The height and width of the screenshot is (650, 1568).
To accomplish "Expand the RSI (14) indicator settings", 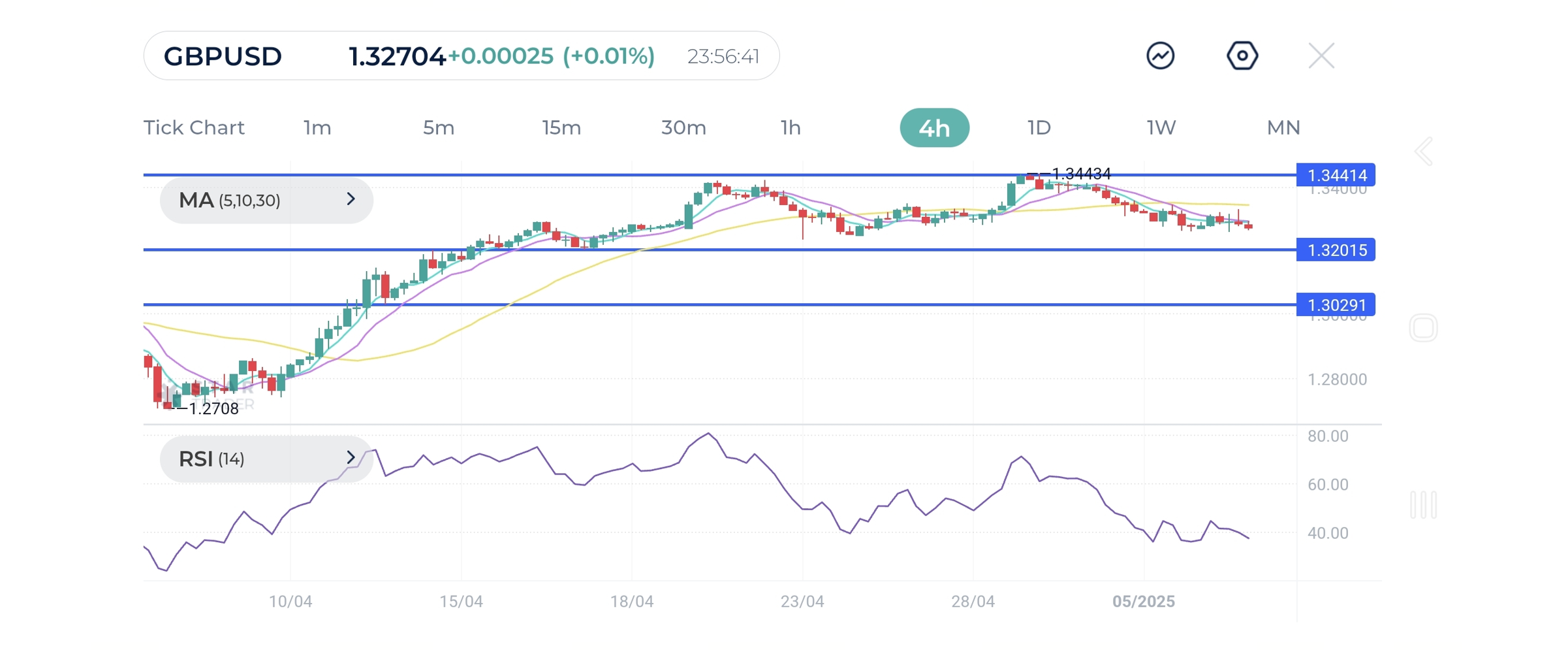I will point(350,459).
